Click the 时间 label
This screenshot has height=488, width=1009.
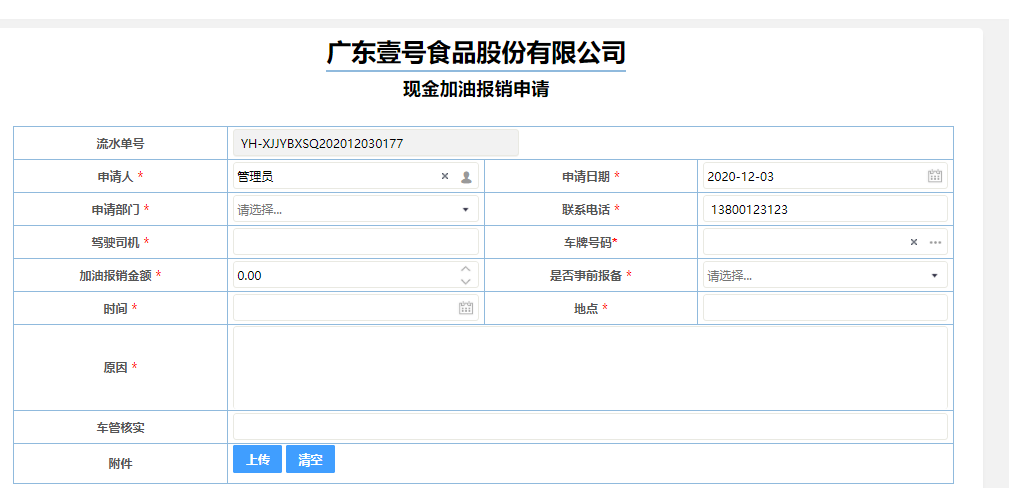pyautogui.click(x=115, y=308)
